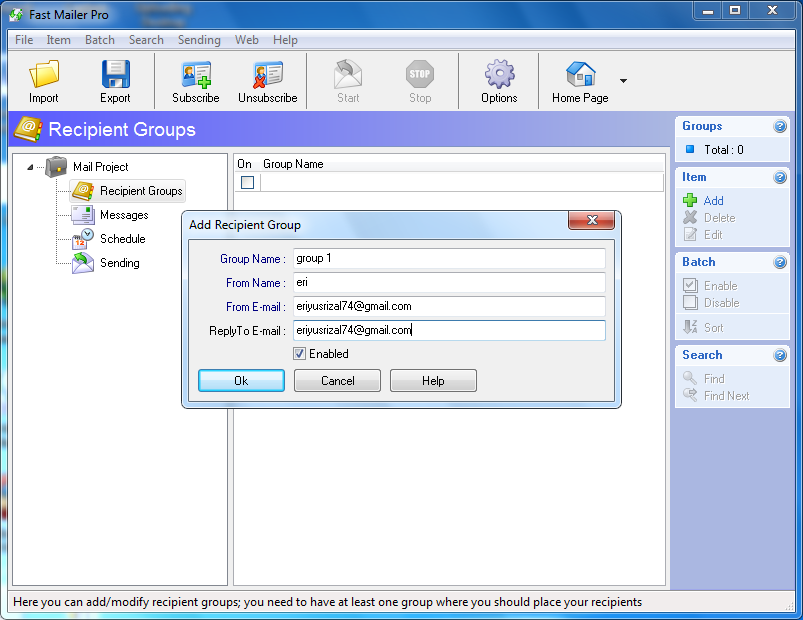Open the Sending menu
The height and width of the screenshot is (620, 803).
click(x=199, y=39)
